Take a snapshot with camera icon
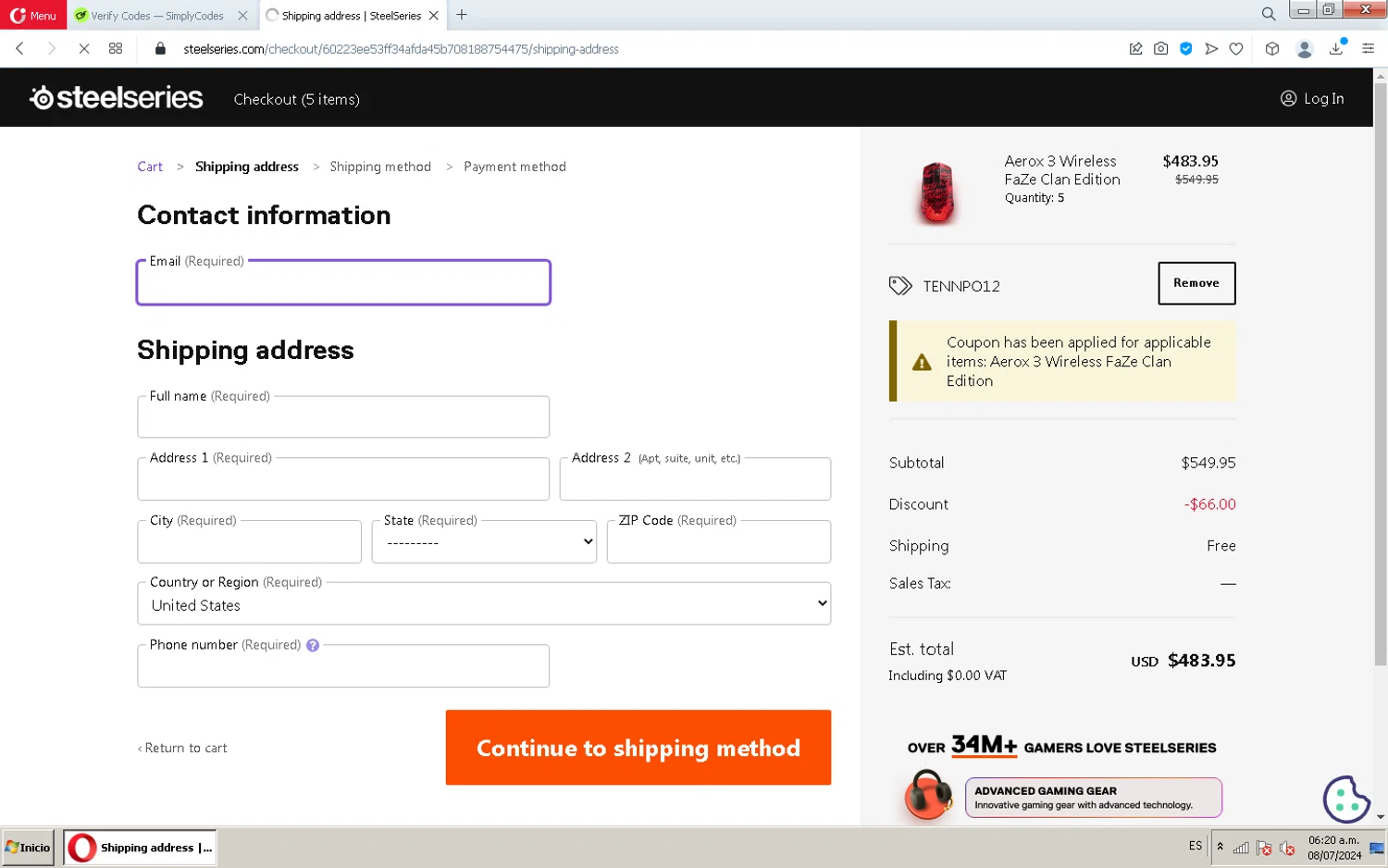Screen dimensions: 1388x868 click(x=1160, y=49)
